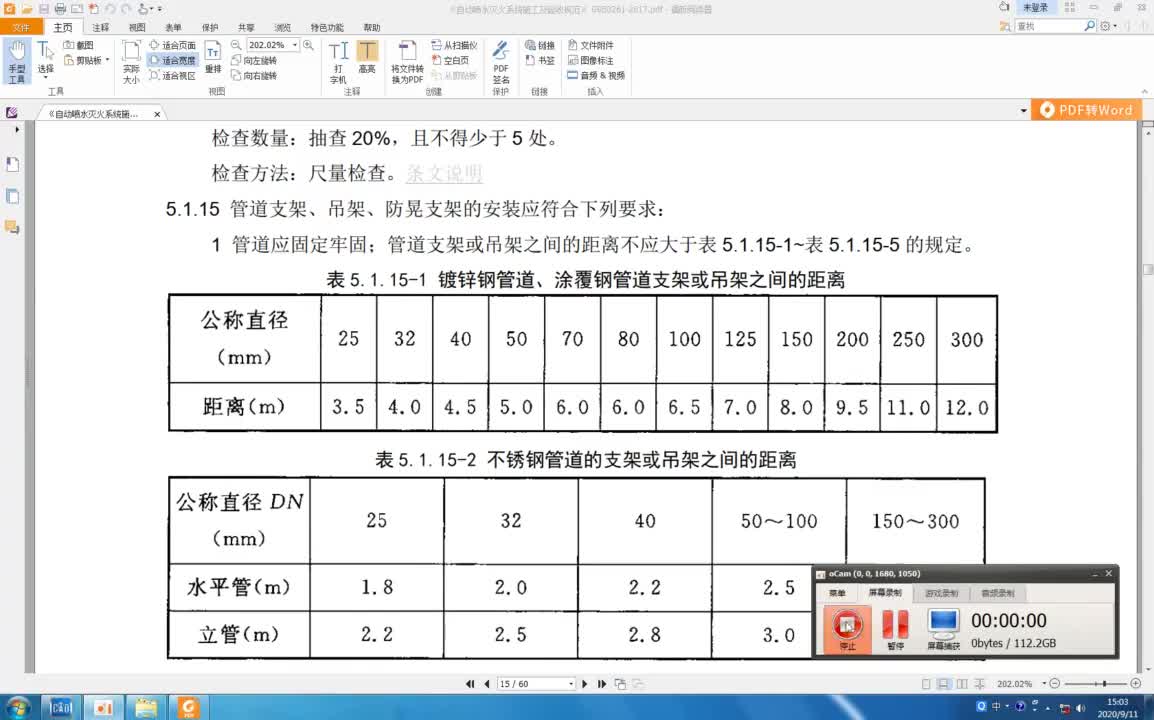Screen dimensions: 1154x720
Task: Click the Snapshot (截图) tool
Action: coord(79,45)
